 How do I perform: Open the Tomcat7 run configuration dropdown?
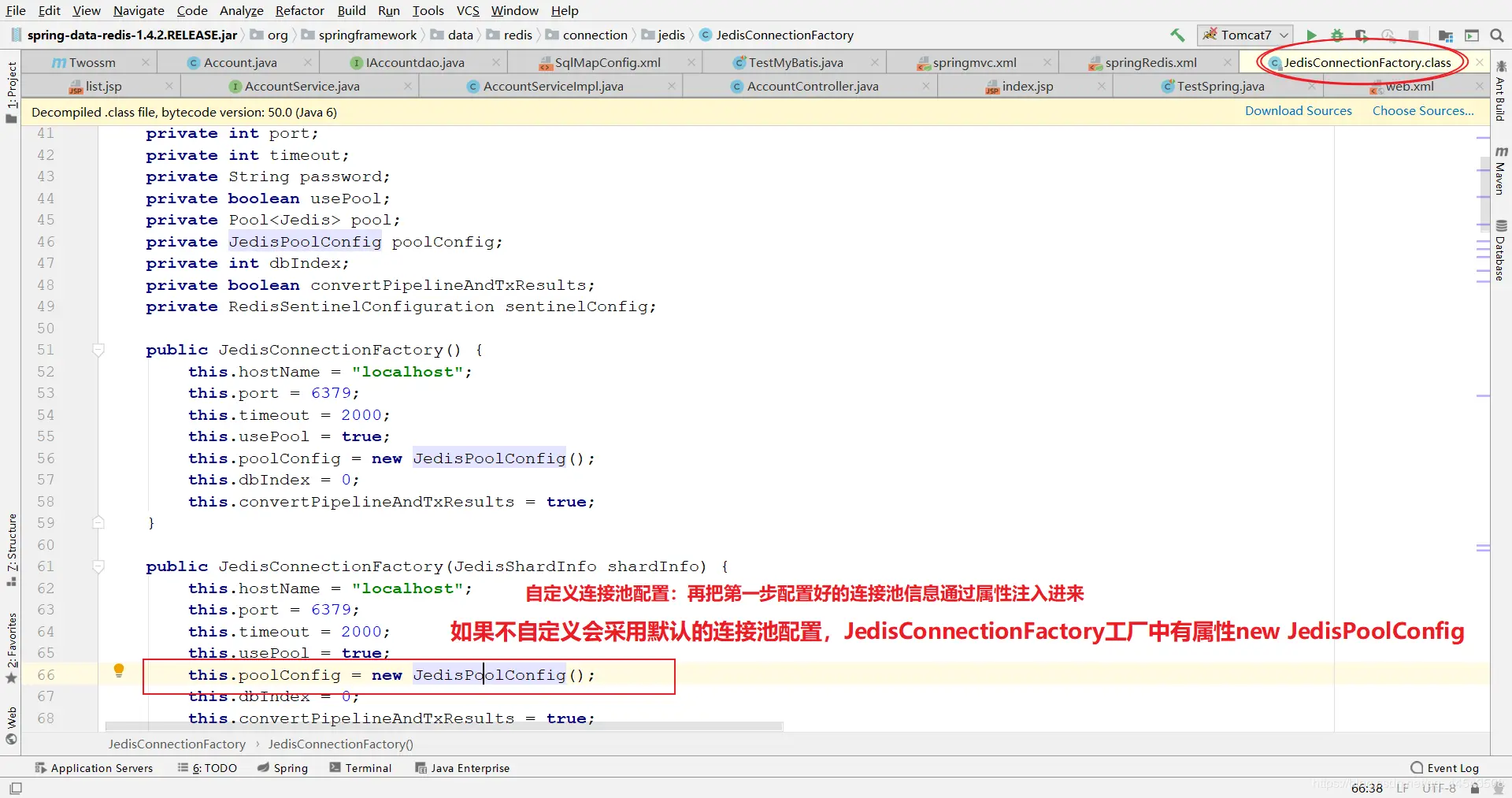pos(1245,35)
